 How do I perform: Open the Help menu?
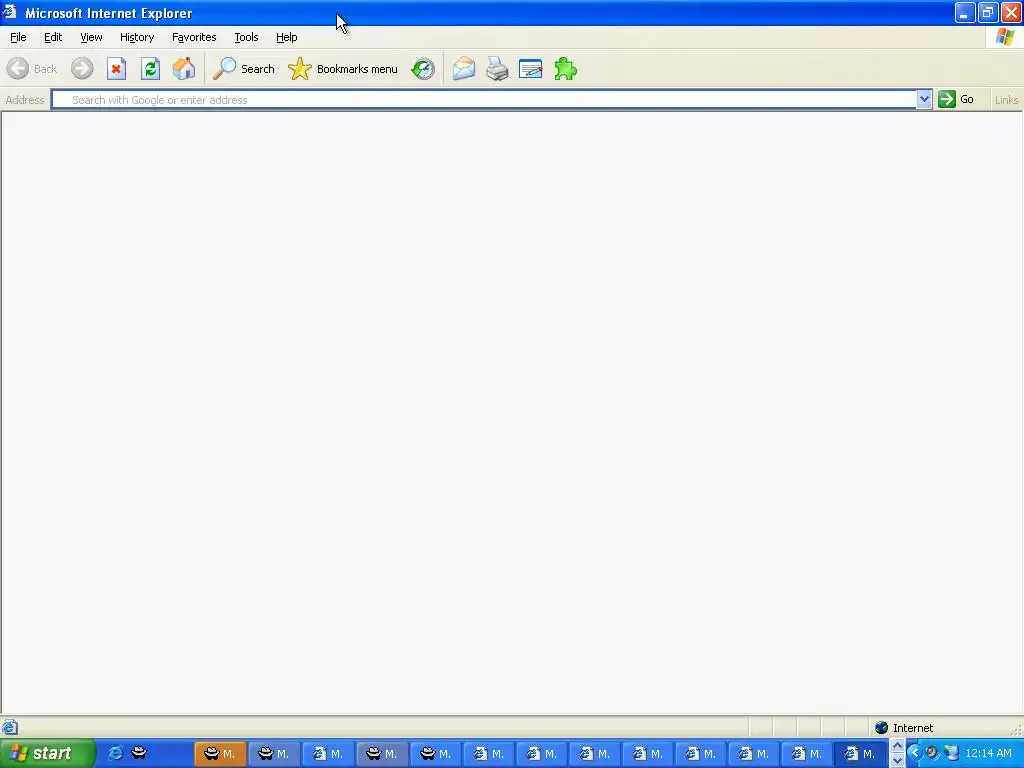pos(286,37)
